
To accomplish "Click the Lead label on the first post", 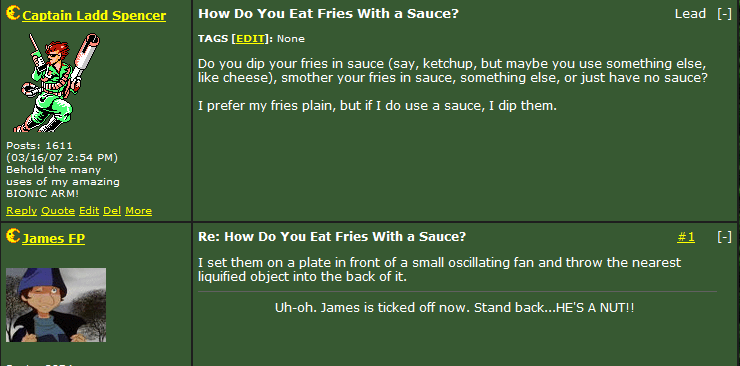I will pos(690,14).
